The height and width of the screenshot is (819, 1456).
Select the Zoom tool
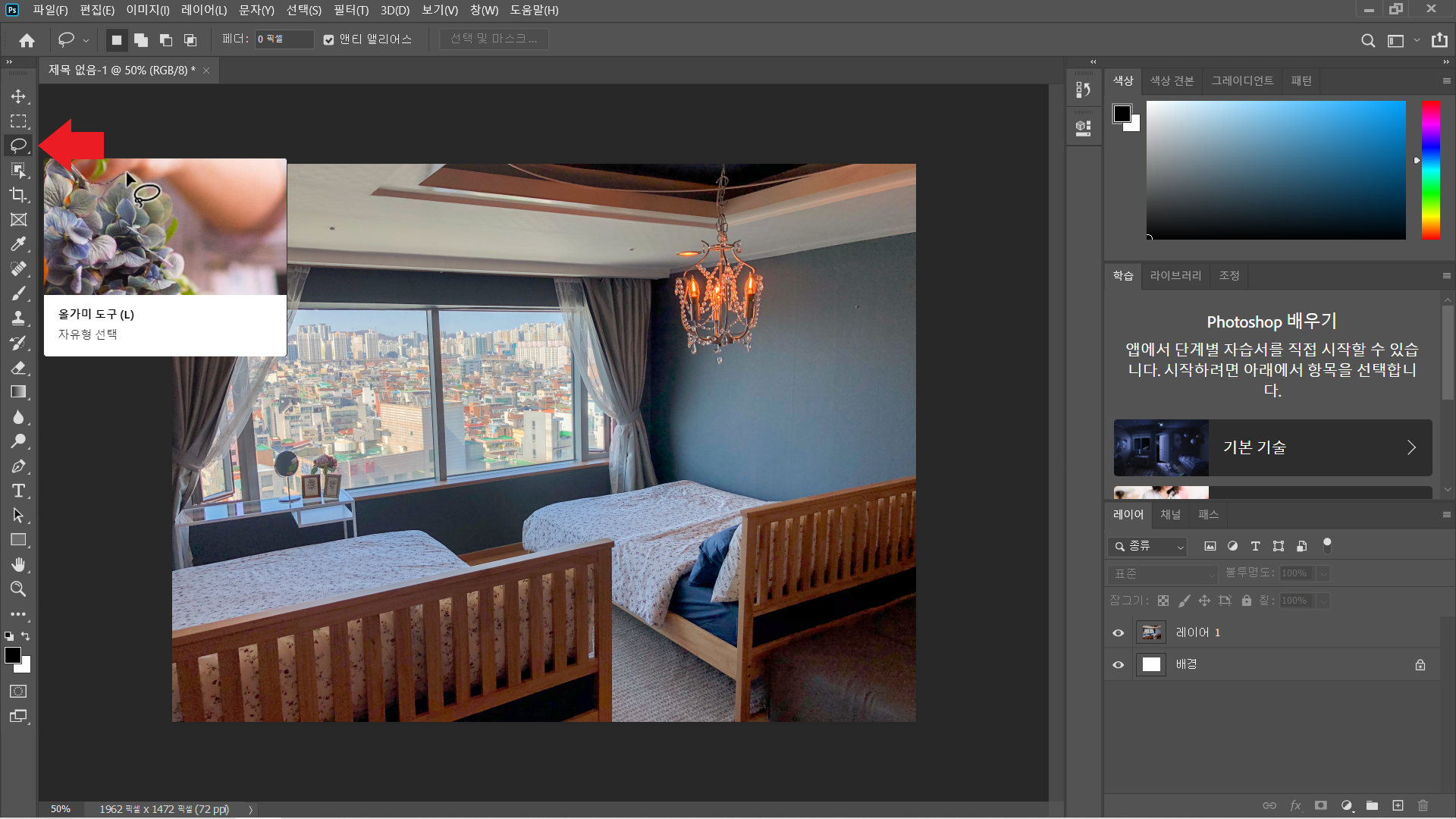click(18, 589)
